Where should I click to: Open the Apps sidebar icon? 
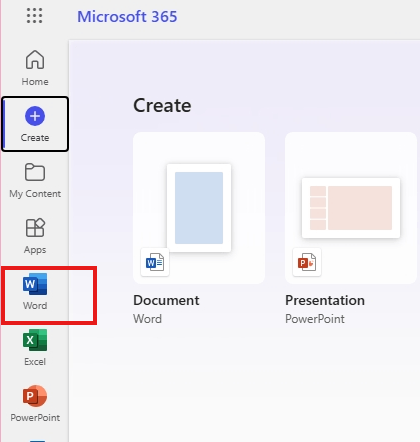[35, 227]
